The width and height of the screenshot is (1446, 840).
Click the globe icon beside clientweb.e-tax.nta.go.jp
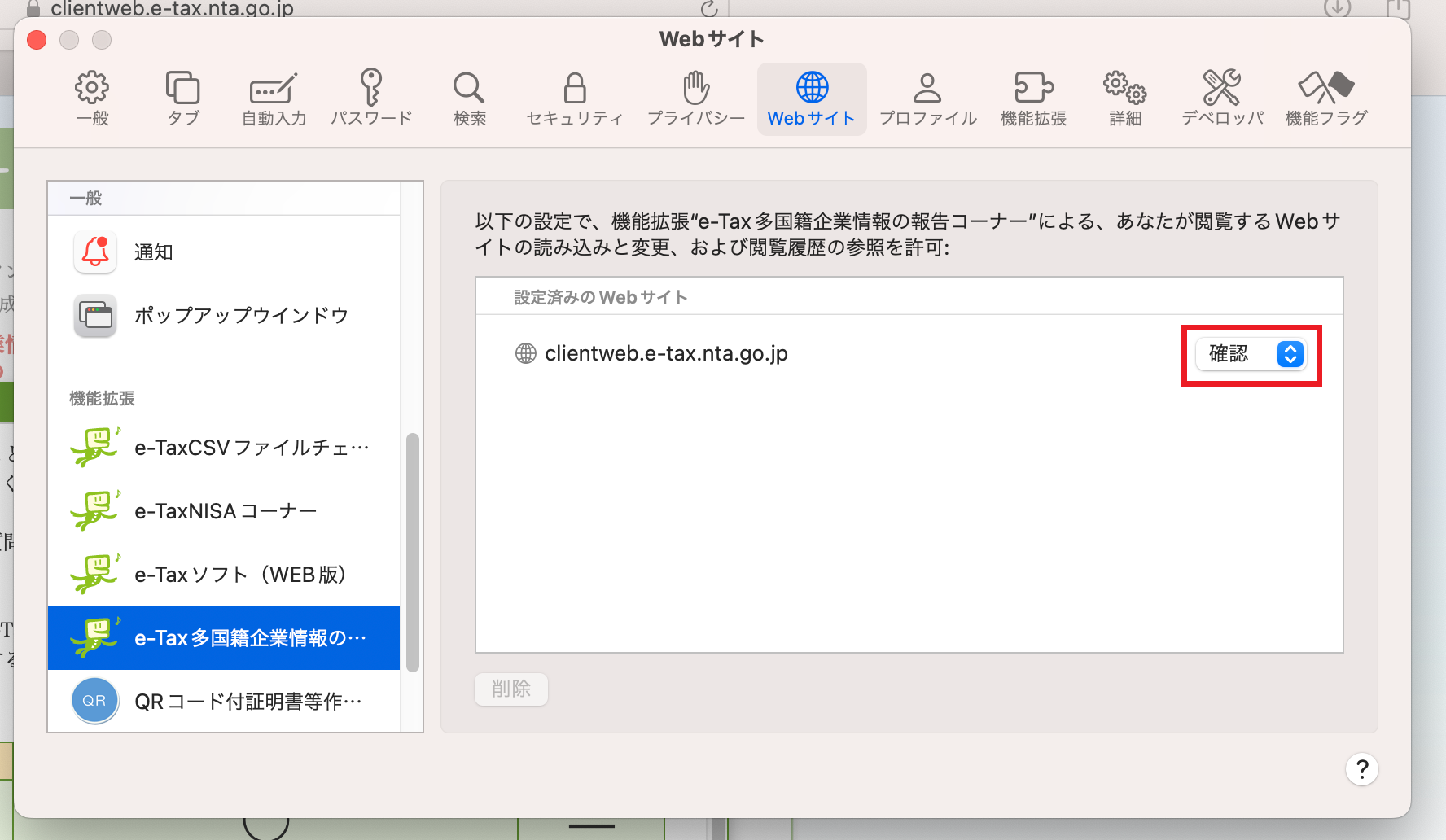click(x=526, y=353)
